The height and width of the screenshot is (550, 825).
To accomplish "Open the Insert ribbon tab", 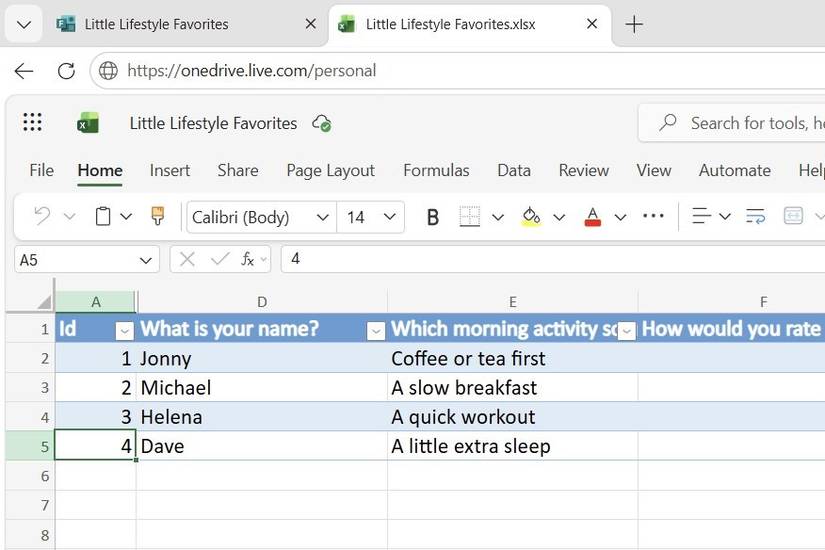I will [169, 171].
